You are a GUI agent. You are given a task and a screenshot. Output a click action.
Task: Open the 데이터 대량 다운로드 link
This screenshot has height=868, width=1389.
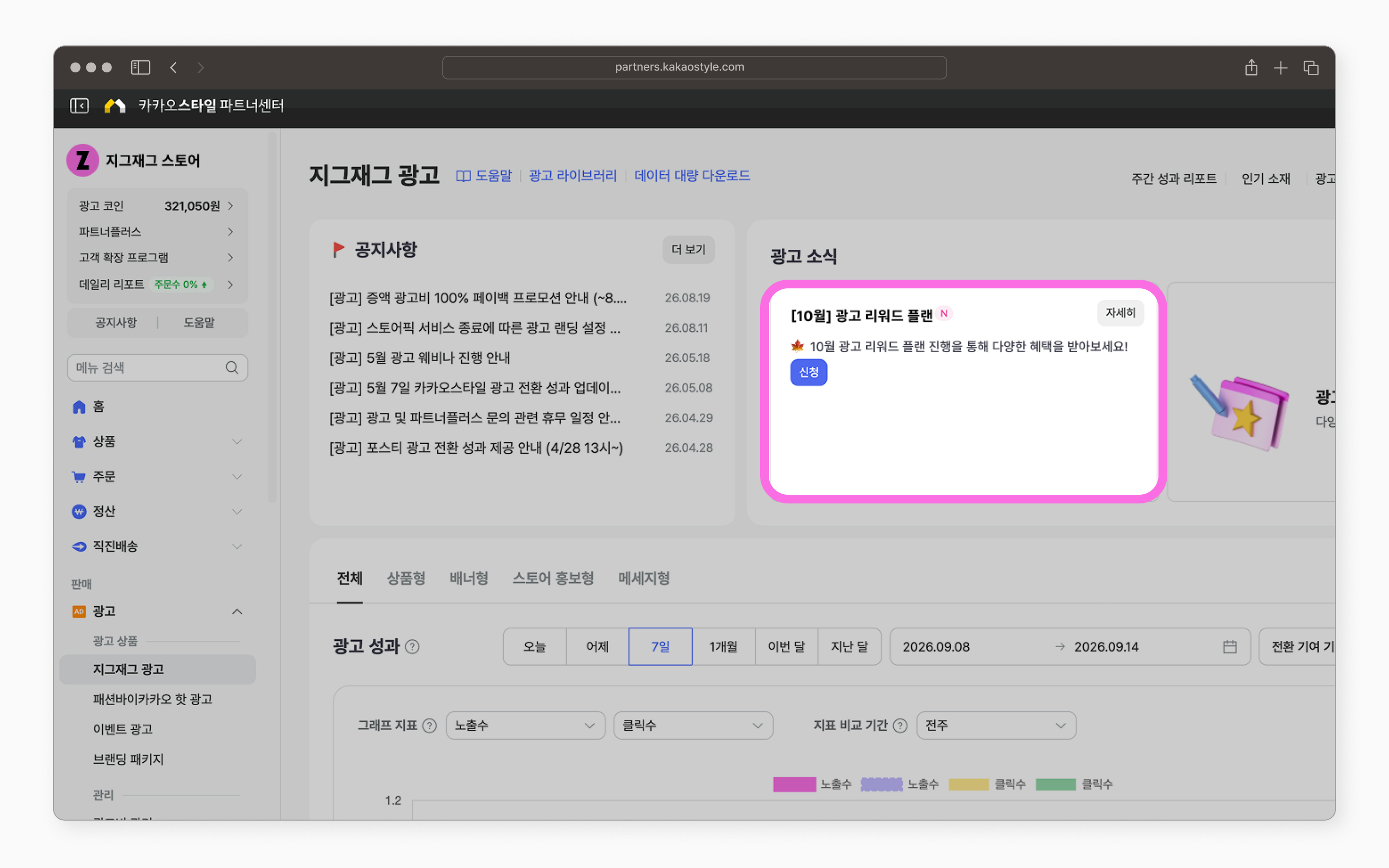(x=692, y=176)
